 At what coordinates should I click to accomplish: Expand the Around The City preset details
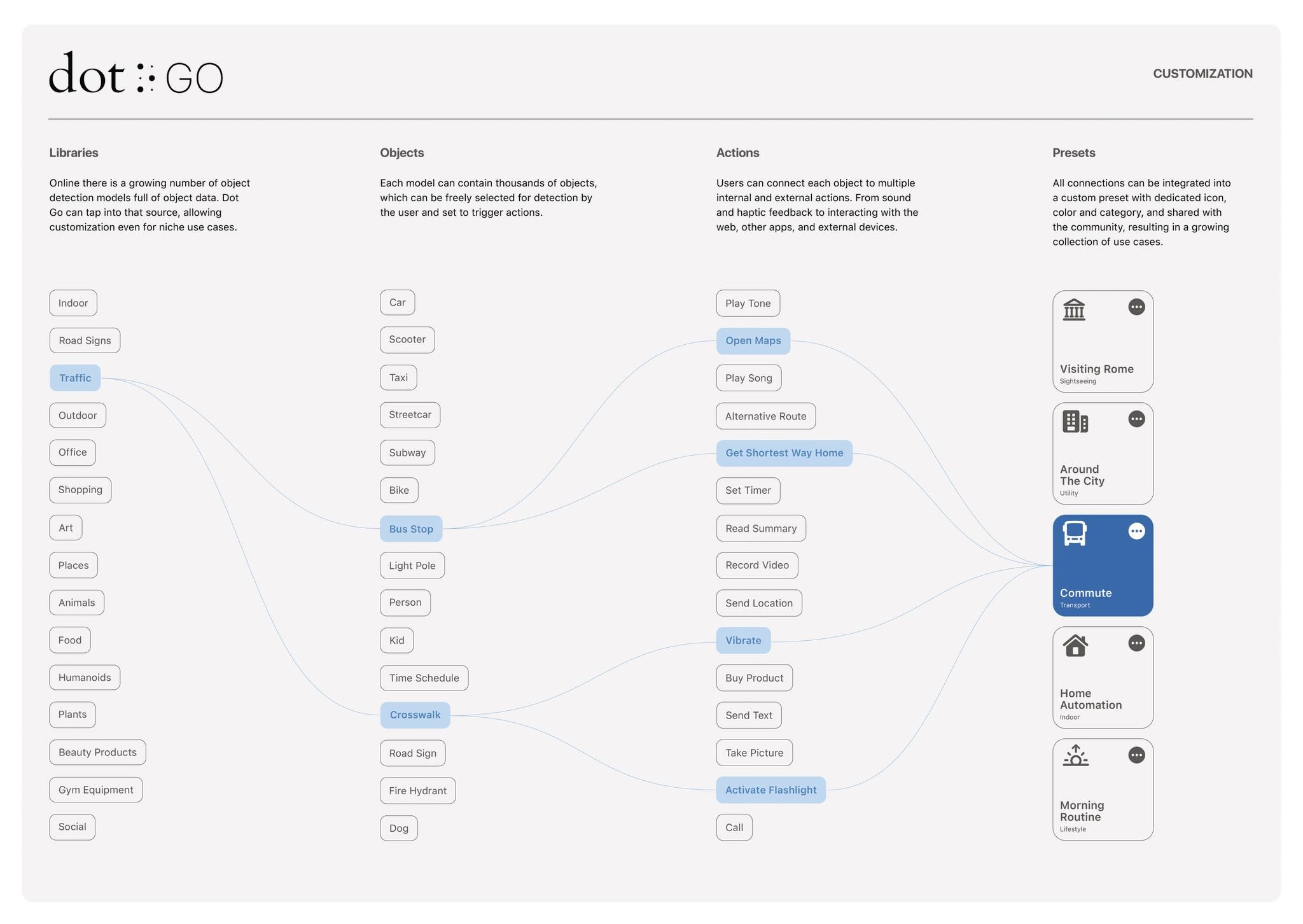click(x=1136, y=419)
